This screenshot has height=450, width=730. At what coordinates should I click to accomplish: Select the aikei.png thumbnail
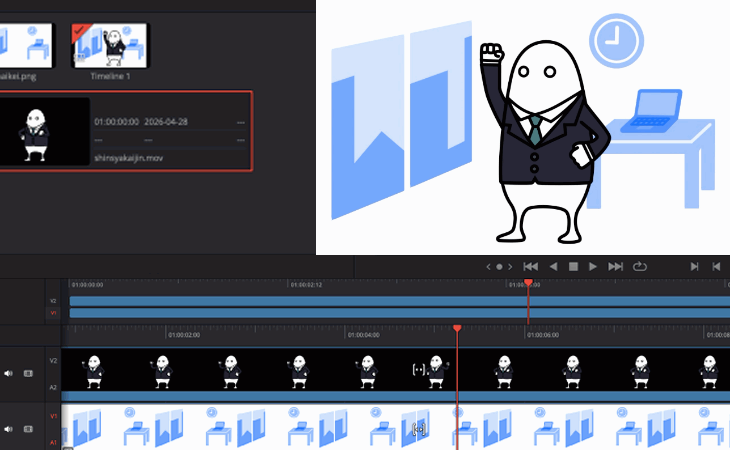(26, 46)
